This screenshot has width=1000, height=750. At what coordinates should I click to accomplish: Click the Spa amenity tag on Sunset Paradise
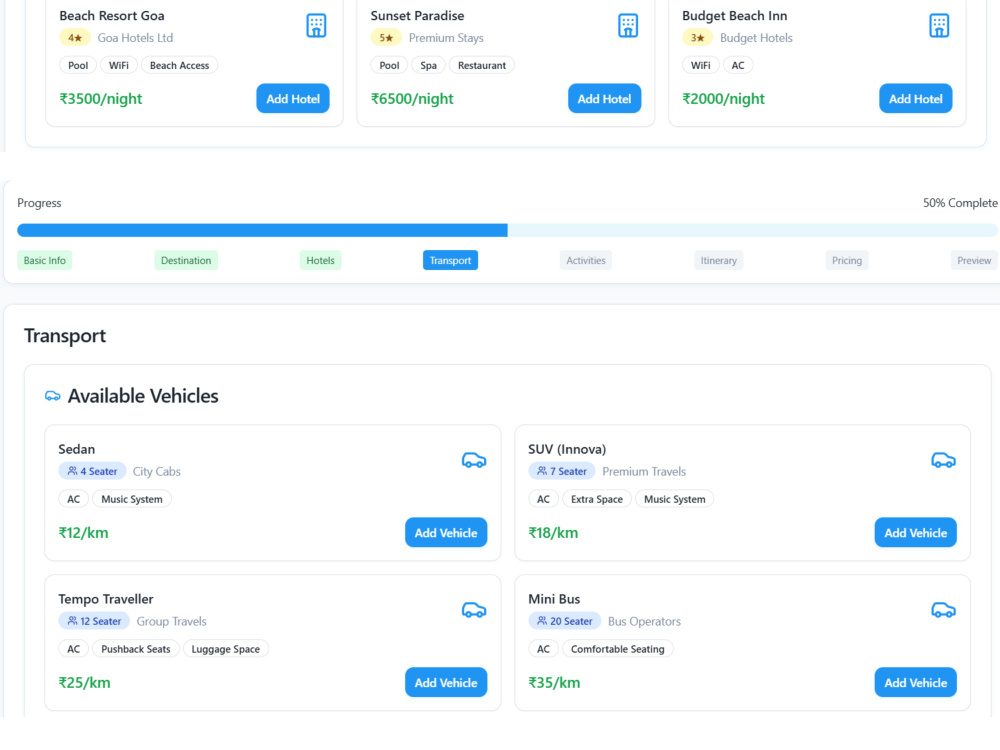[429, 65]
